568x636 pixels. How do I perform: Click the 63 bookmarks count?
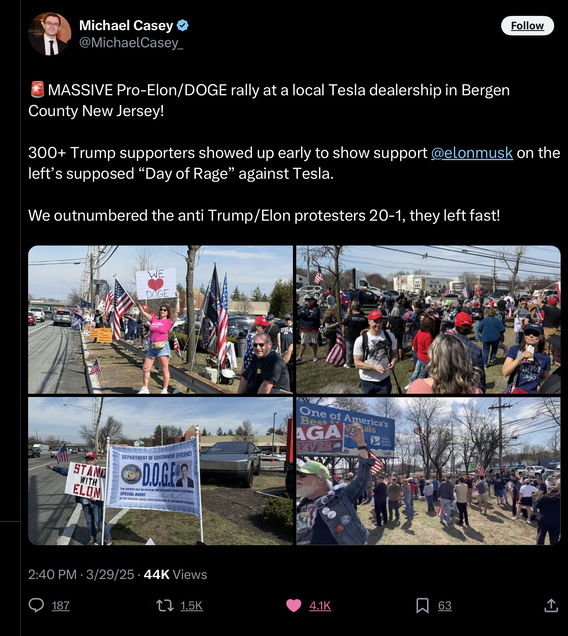445,606
